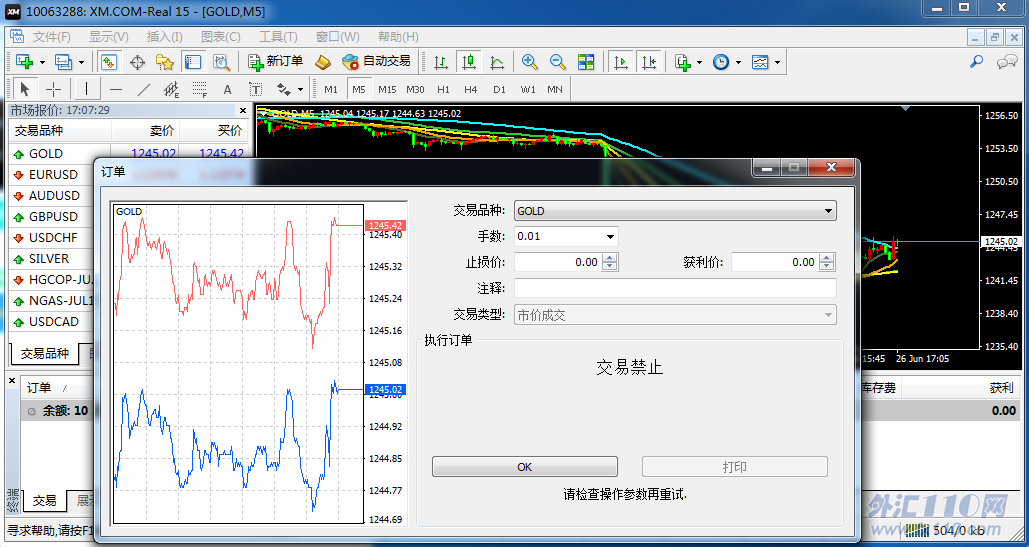Open the 手数 0.01 volume dropdown

566,236
